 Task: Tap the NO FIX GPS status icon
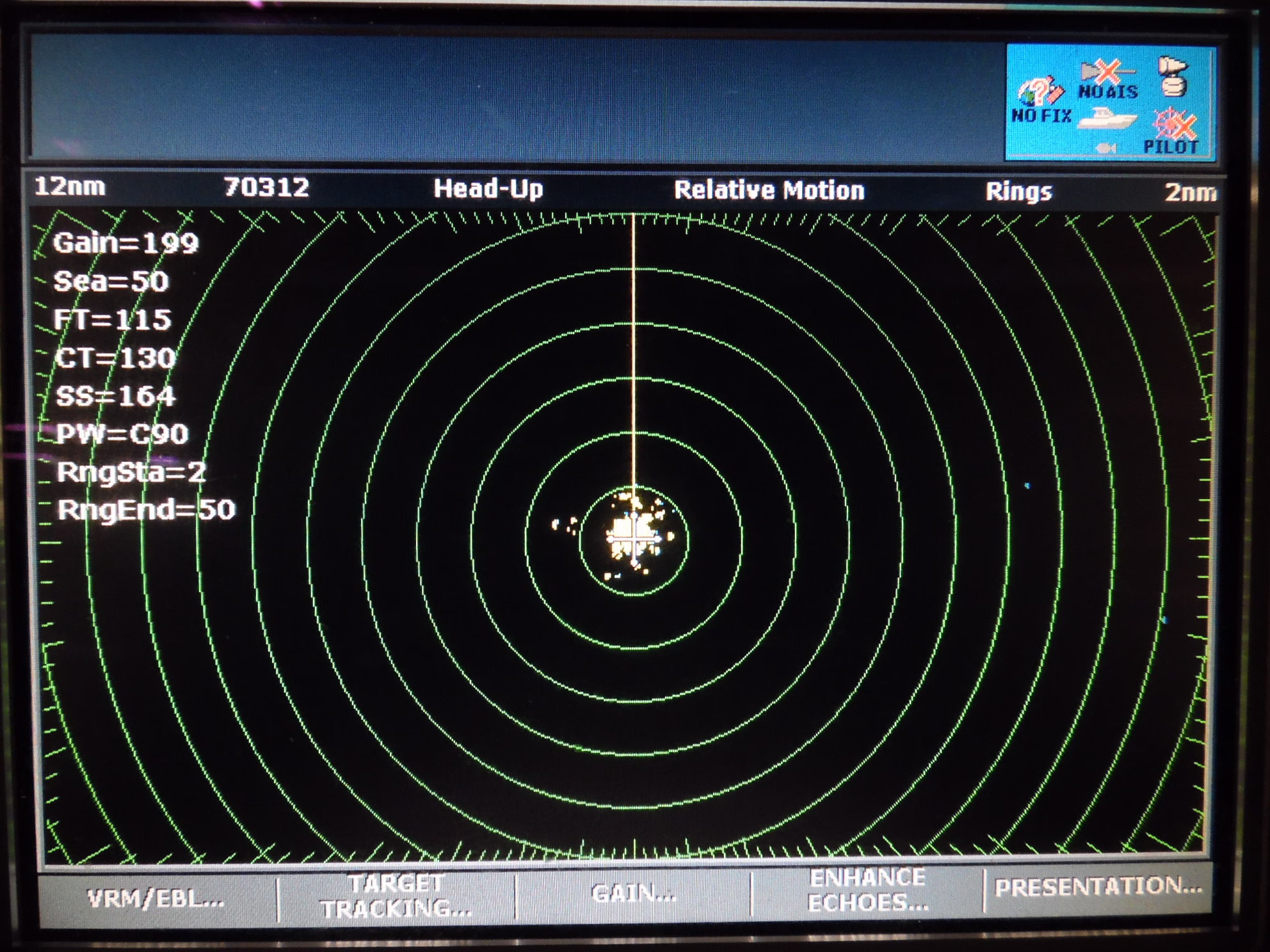(x=1041, y=101)
